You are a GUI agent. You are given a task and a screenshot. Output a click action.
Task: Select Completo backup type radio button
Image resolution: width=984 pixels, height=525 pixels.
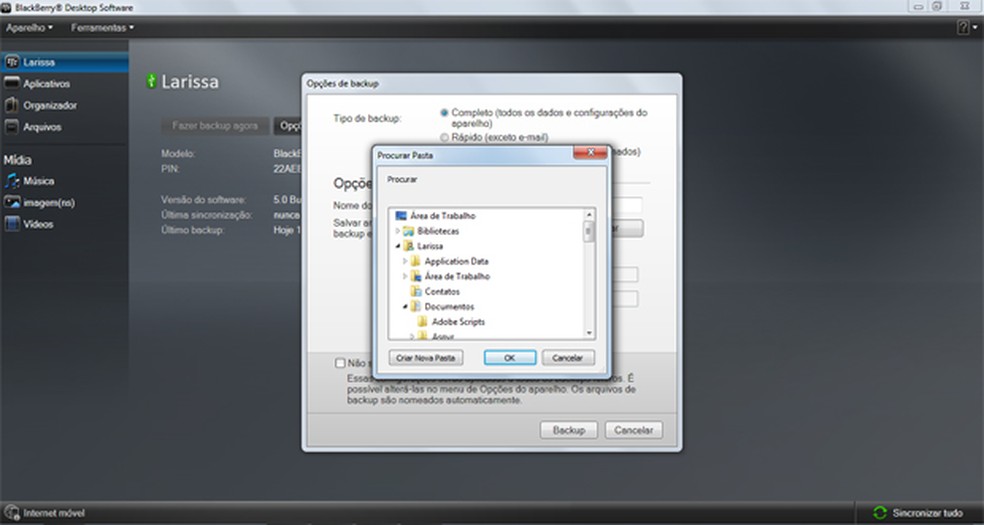[x=444, y=113]
